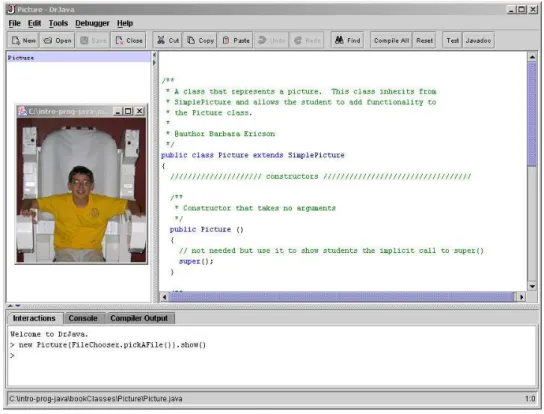Click the Find binoculars button
This screenshot has height=414, width=544.
click(348, 40)
